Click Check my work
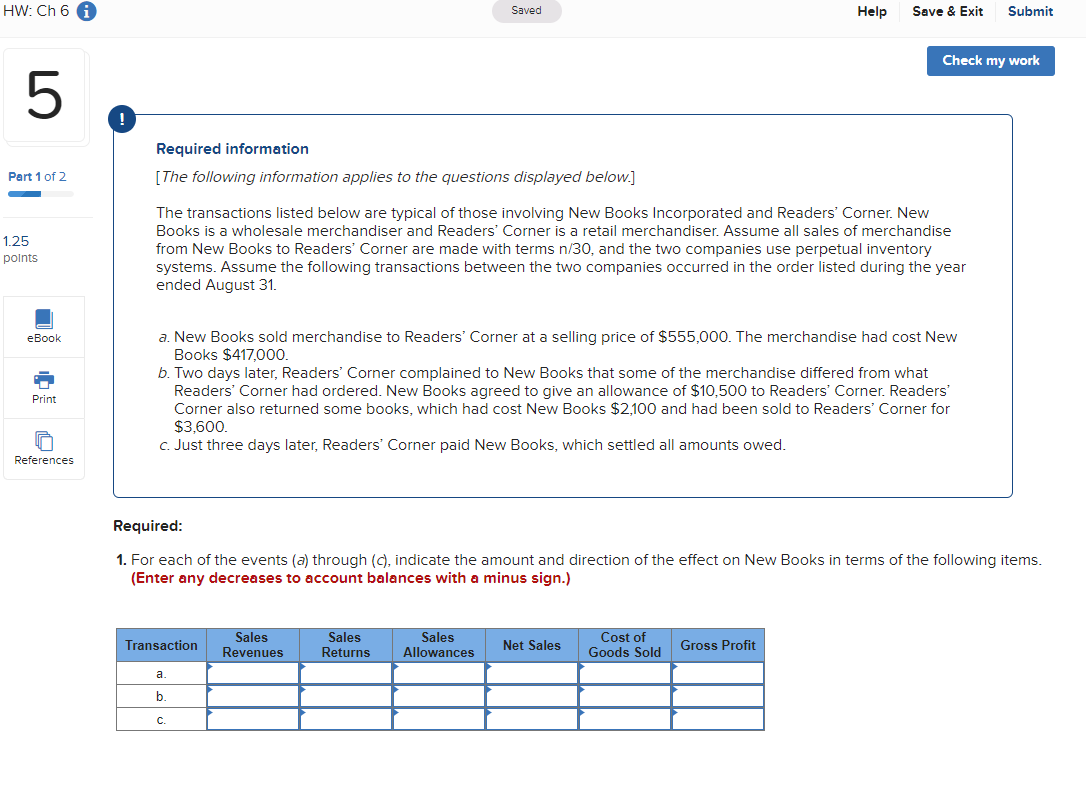Viewport: 1086px width, 795px height. pyautogui.click(x=990, y=61)
